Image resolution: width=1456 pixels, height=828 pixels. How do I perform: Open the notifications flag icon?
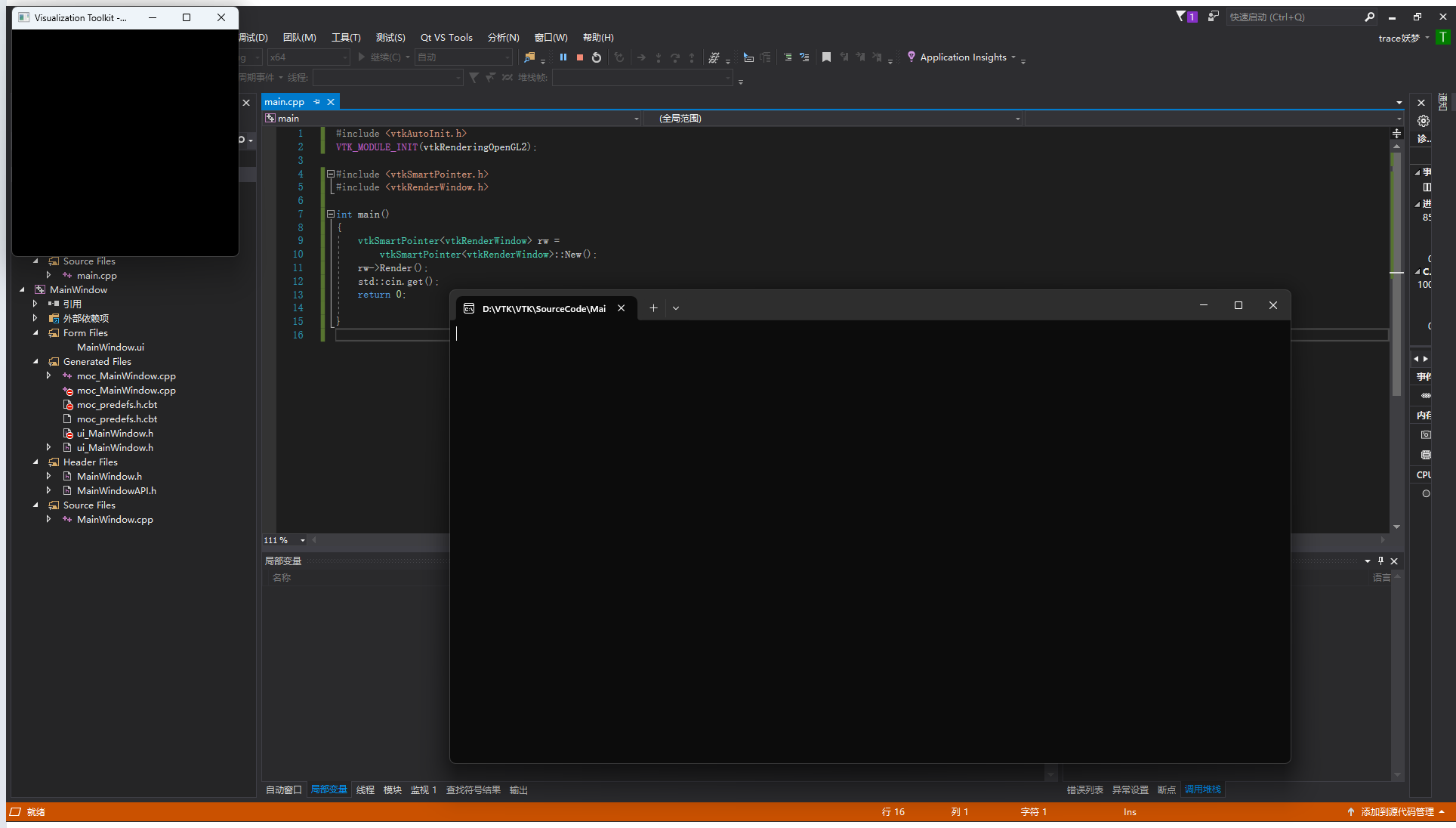coord(1181,17)
